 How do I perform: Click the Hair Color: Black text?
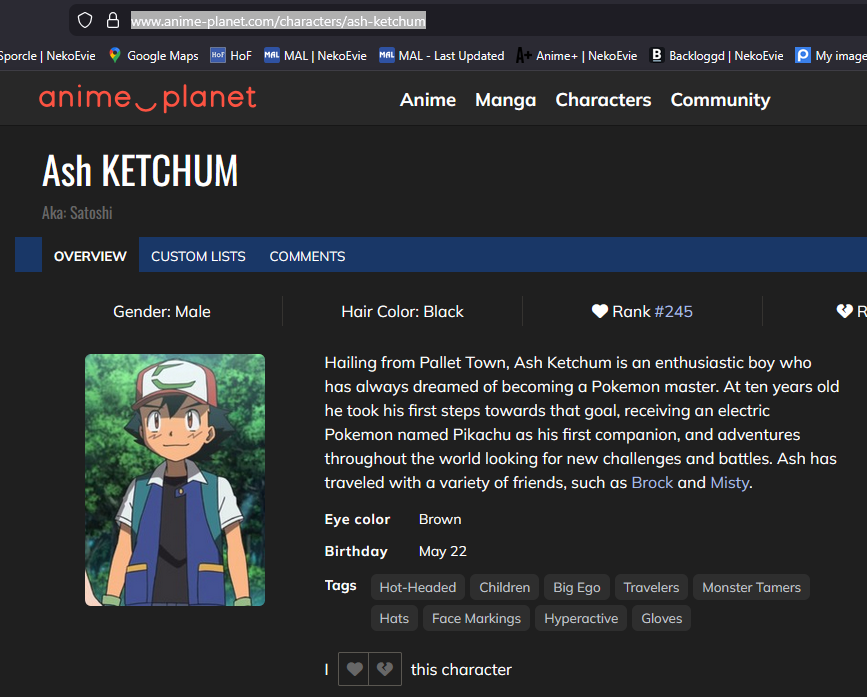click(x=403, y=312)
